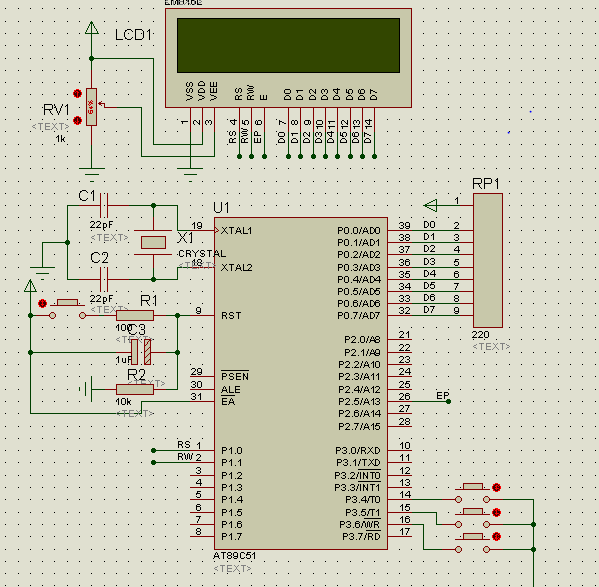Toggle the reset button red actuator dot

coord(42,304)
